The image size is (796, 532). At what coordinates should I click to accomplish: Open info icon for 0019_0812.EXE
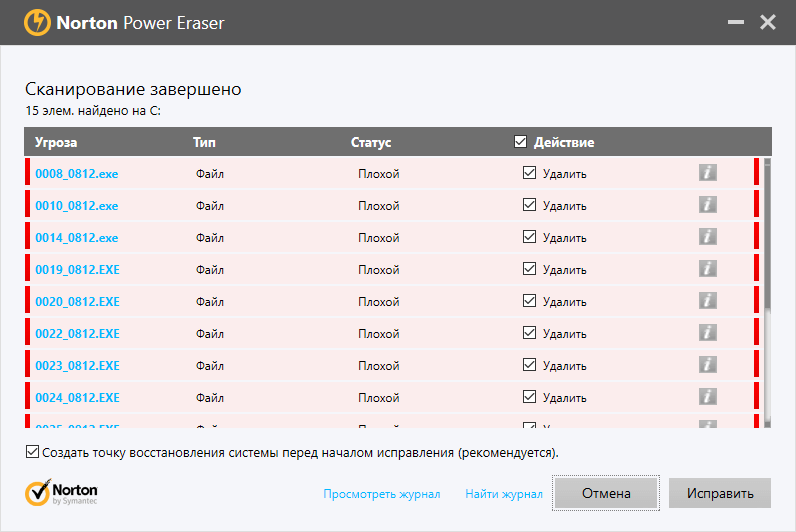pos(708,269)
